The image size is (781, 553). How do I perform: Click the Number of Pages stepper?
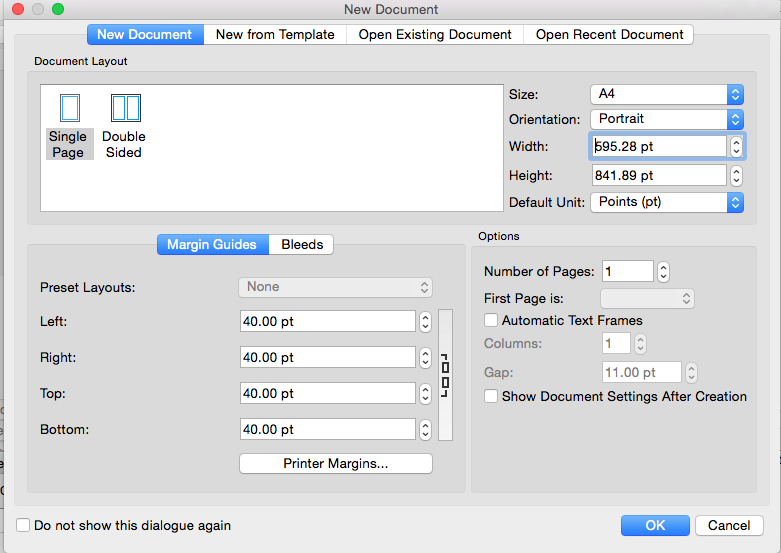tap(663, 272)
